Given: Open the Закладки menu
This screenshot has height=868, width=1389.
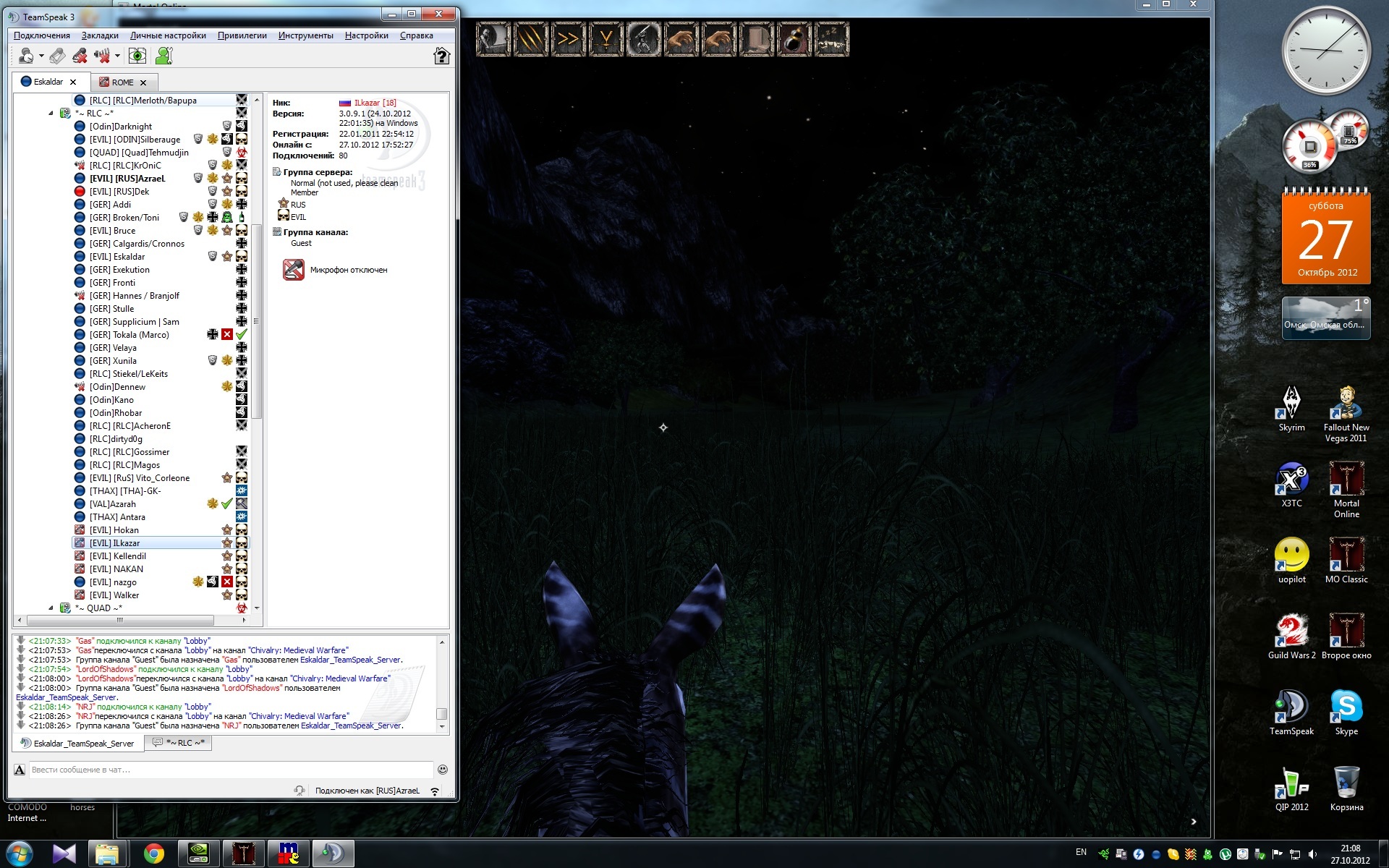Looking at the screenshot, I should 100,35.
